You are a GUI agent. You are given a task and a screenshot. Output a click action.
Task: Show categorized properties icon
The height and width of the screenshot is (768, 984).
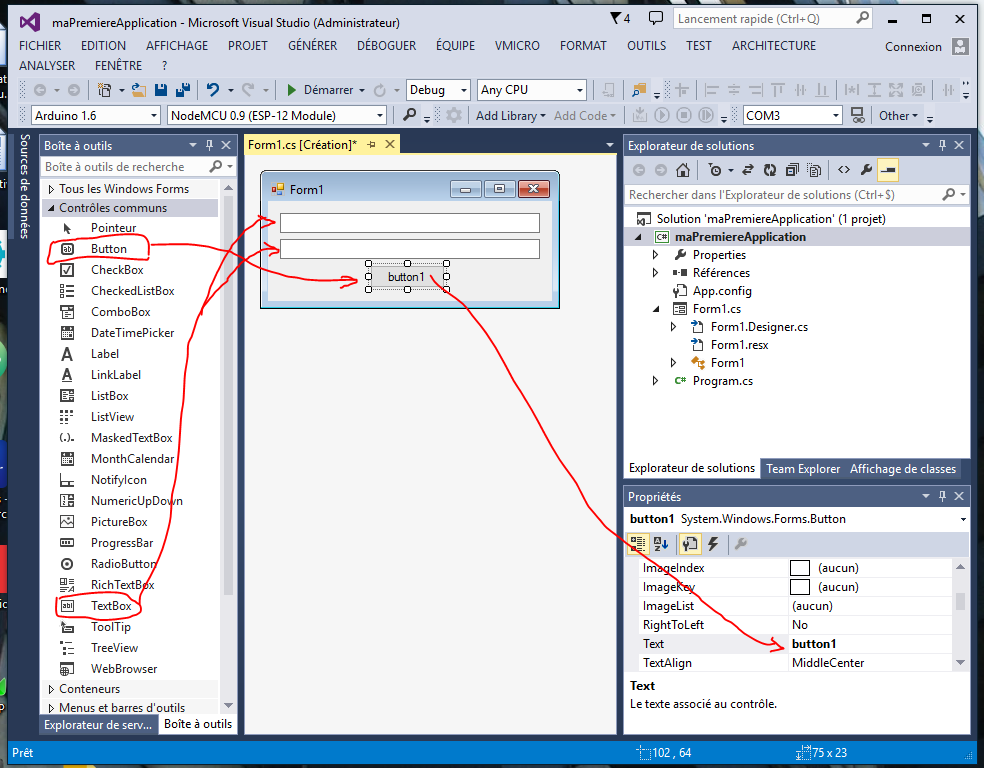click(638, 544)
